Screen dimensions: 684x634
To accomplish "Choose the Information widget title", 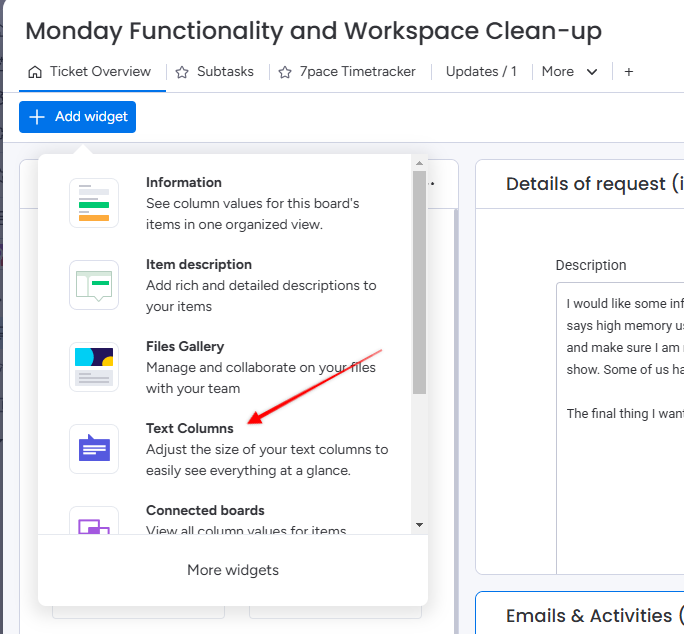I will [x=184, y=182].
